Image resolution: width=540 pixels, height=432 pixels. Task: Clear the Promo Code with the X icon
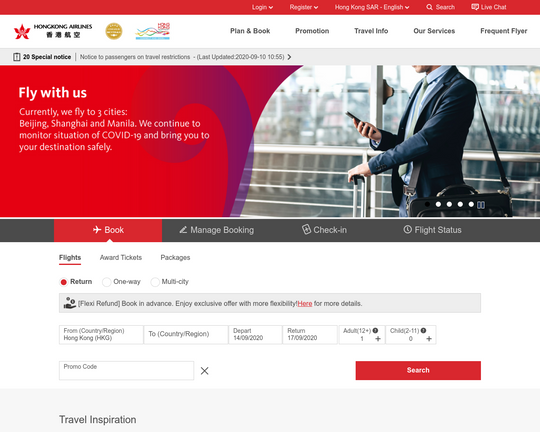(x=205, y=371)
